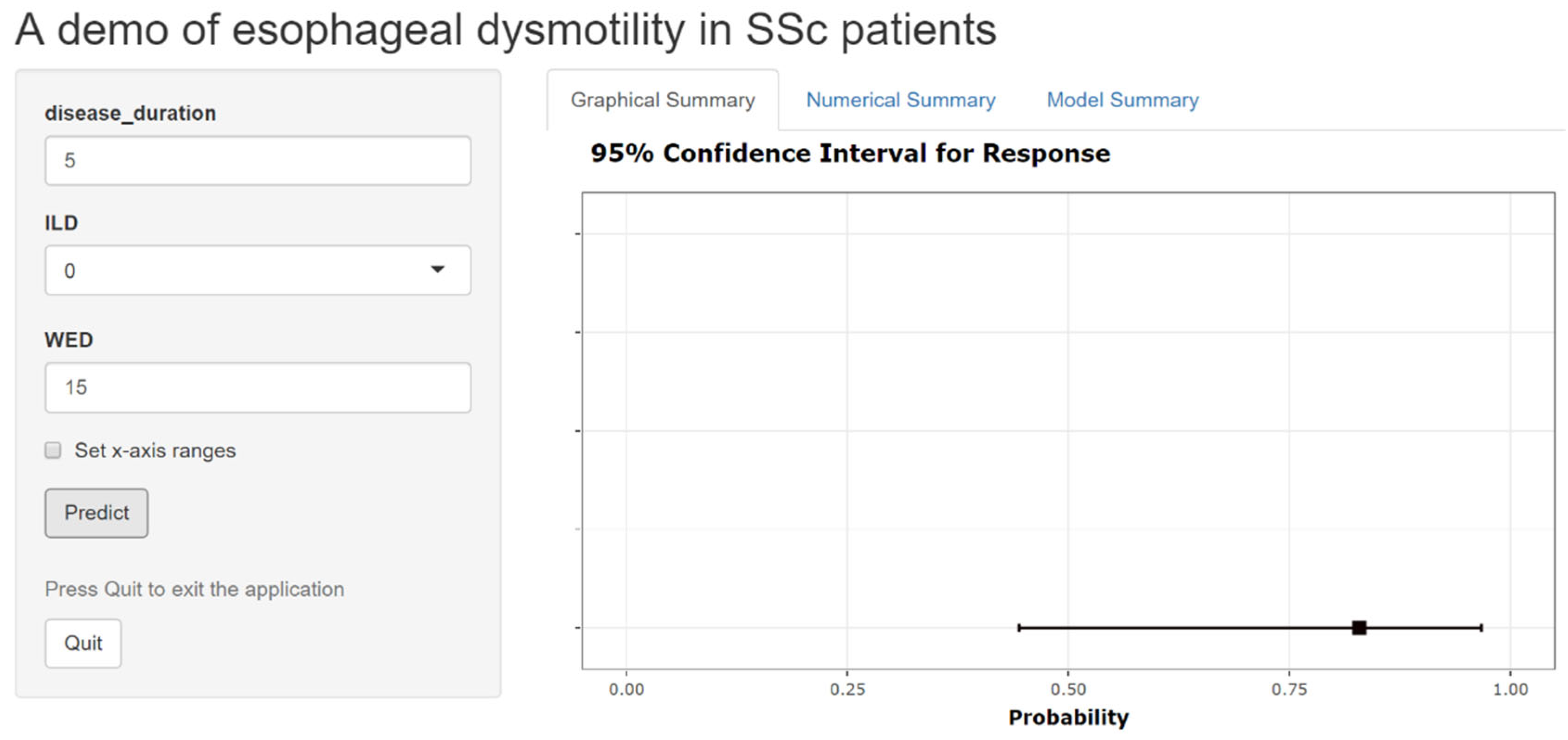Click the disease_duration input field
1568x740 pixels.
pyautogui.click(x=258, y=161)
